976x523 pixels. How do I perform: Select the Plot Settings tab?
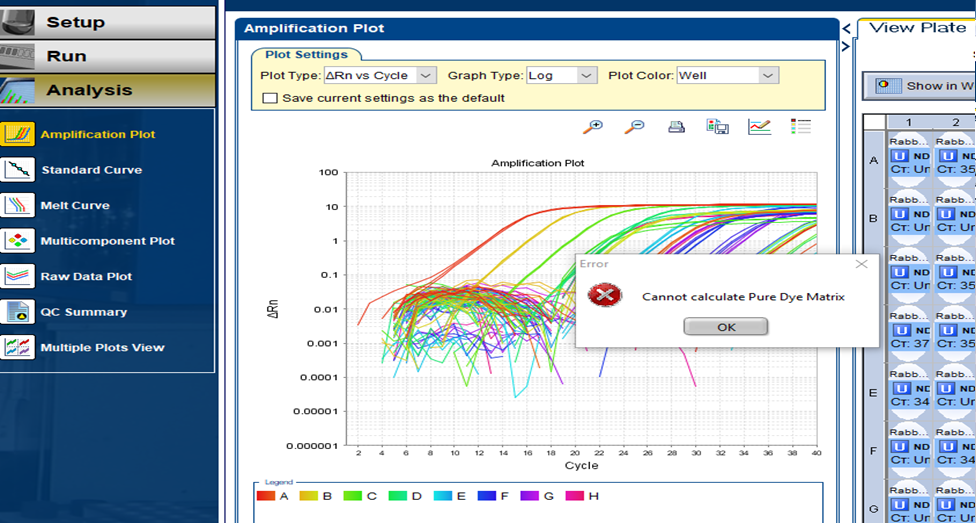click(x=304, y=54)
